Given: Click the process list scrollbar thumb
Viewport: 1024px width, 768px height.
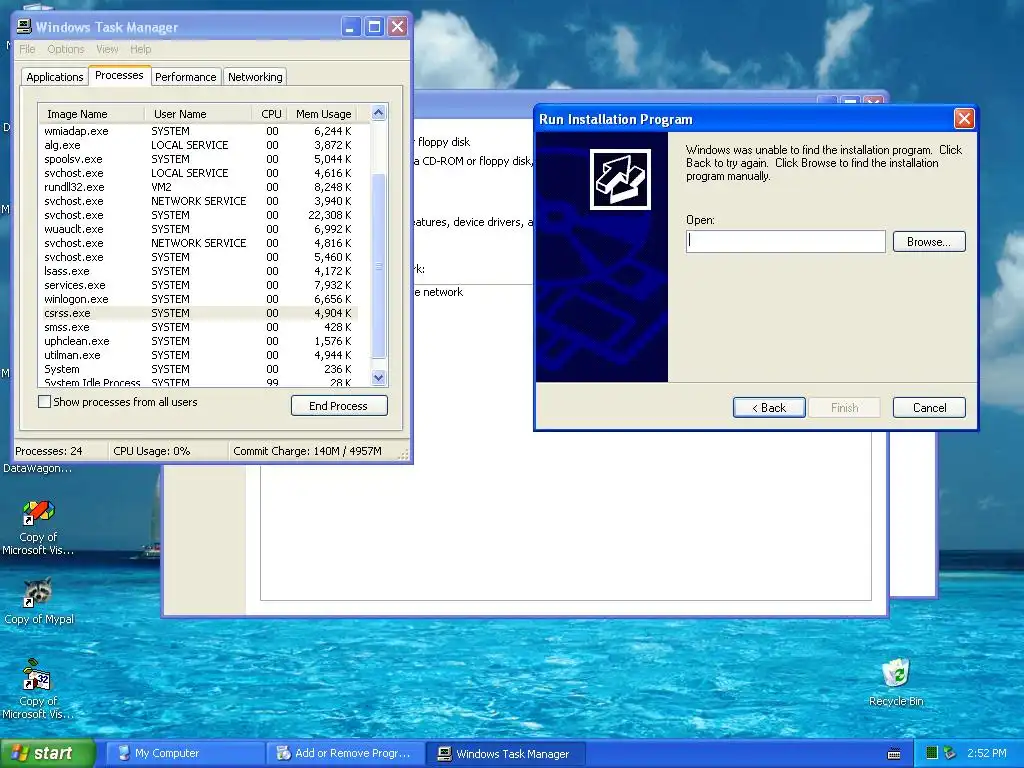Looking at the screenshot, I should point(379,266).
